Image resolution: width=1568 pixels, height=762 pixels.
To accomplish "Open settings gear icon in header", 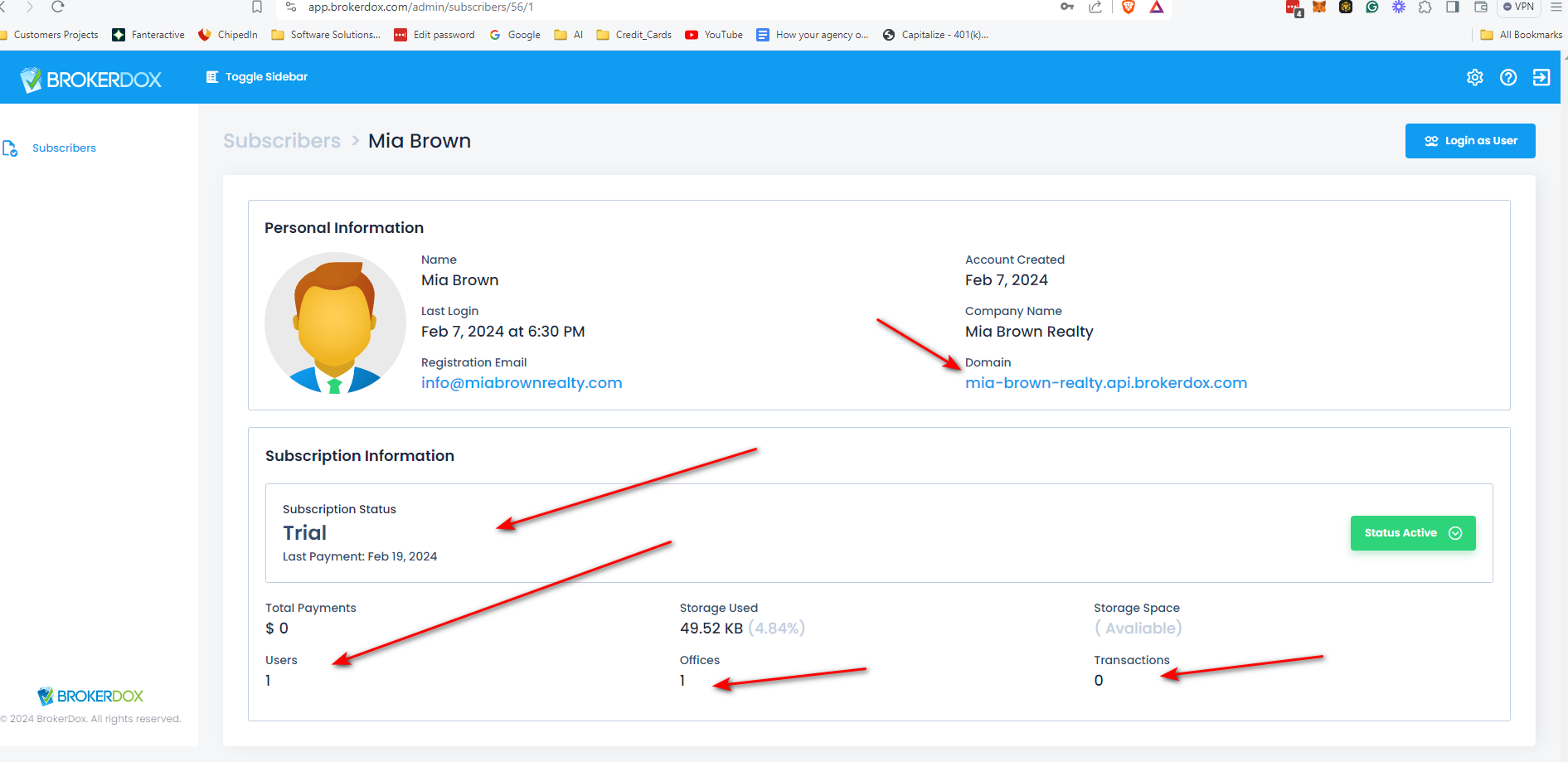I will [x=1475, y=77].
